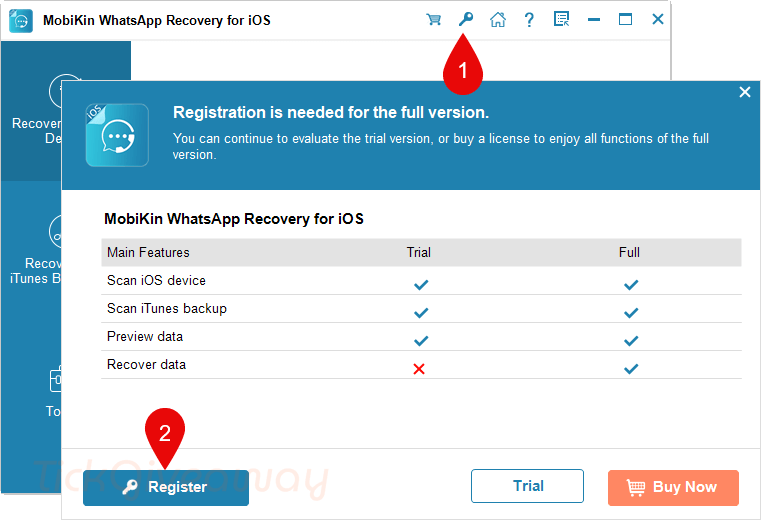The image size is (762, 520).
Task: Open the shopping cart icon in title bar
Action: 433,19
